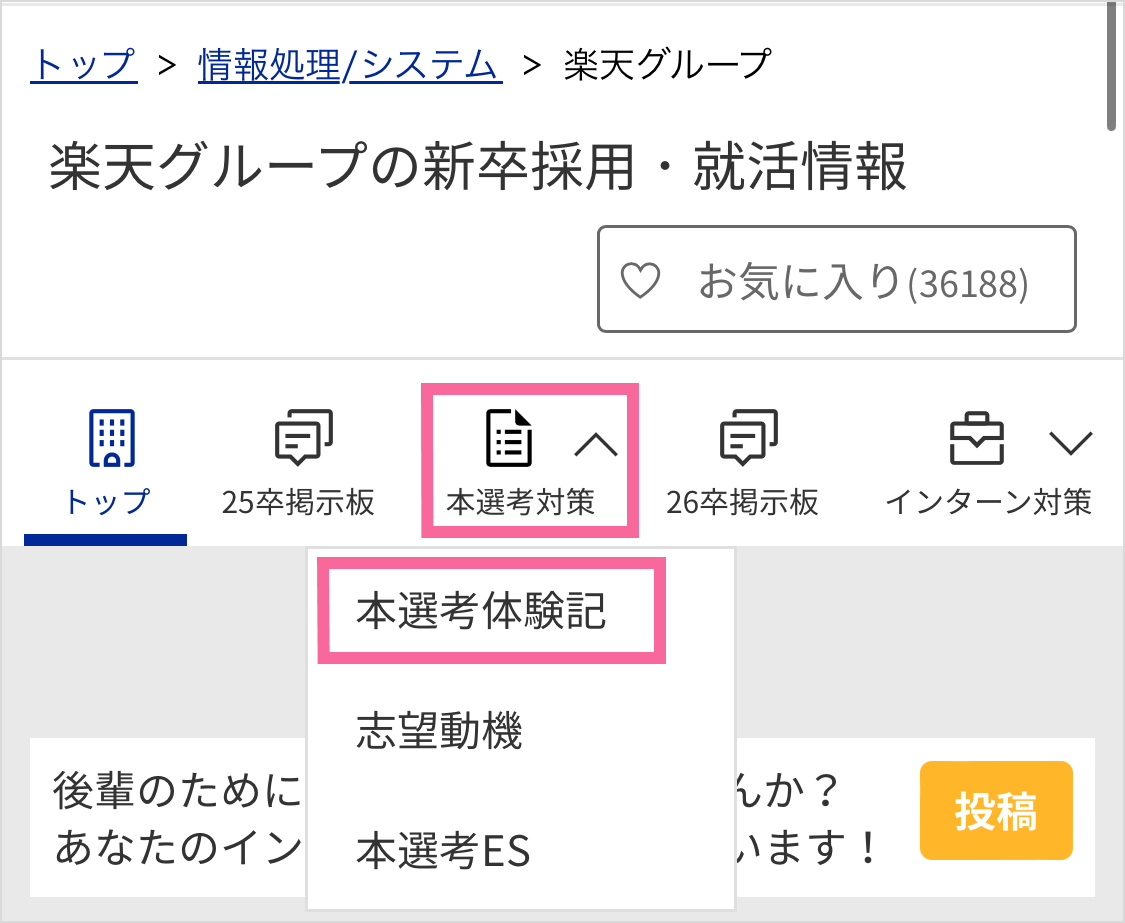The width and height of the screenshot is (1125, 923).
Task: Add company to お気に入り favorites
Action: click(836, 280)
